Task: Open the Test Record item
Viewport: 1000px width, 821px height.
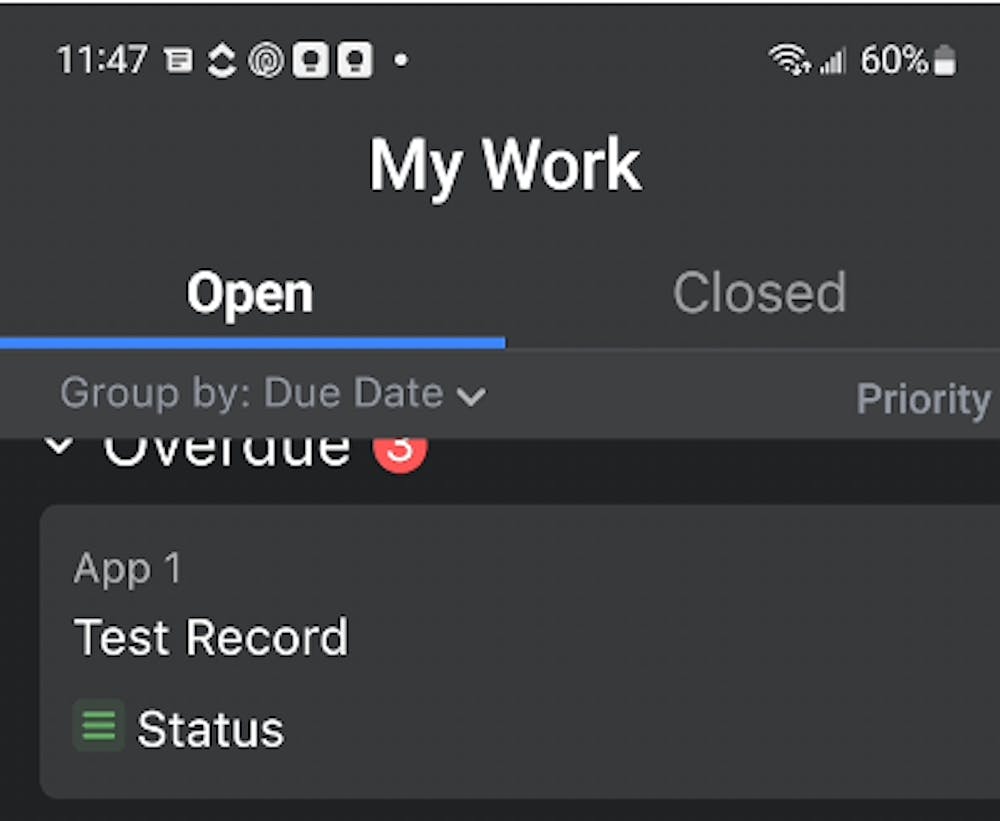Action: coord(211,637)
